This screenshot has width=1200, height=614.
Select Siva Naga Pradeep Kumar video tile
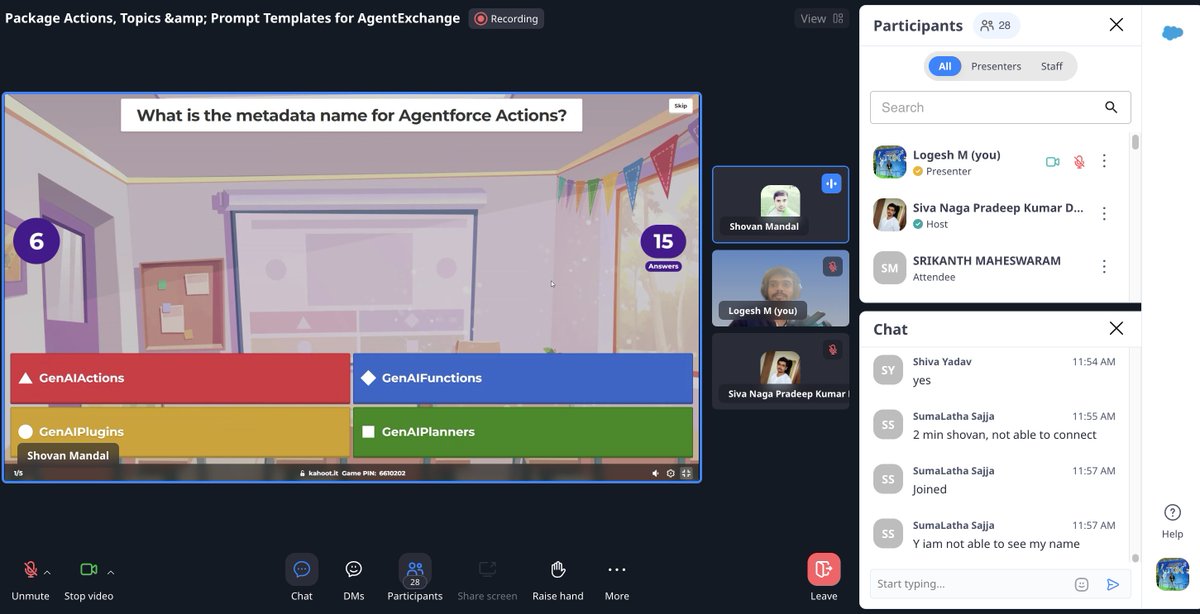point(780,371)
